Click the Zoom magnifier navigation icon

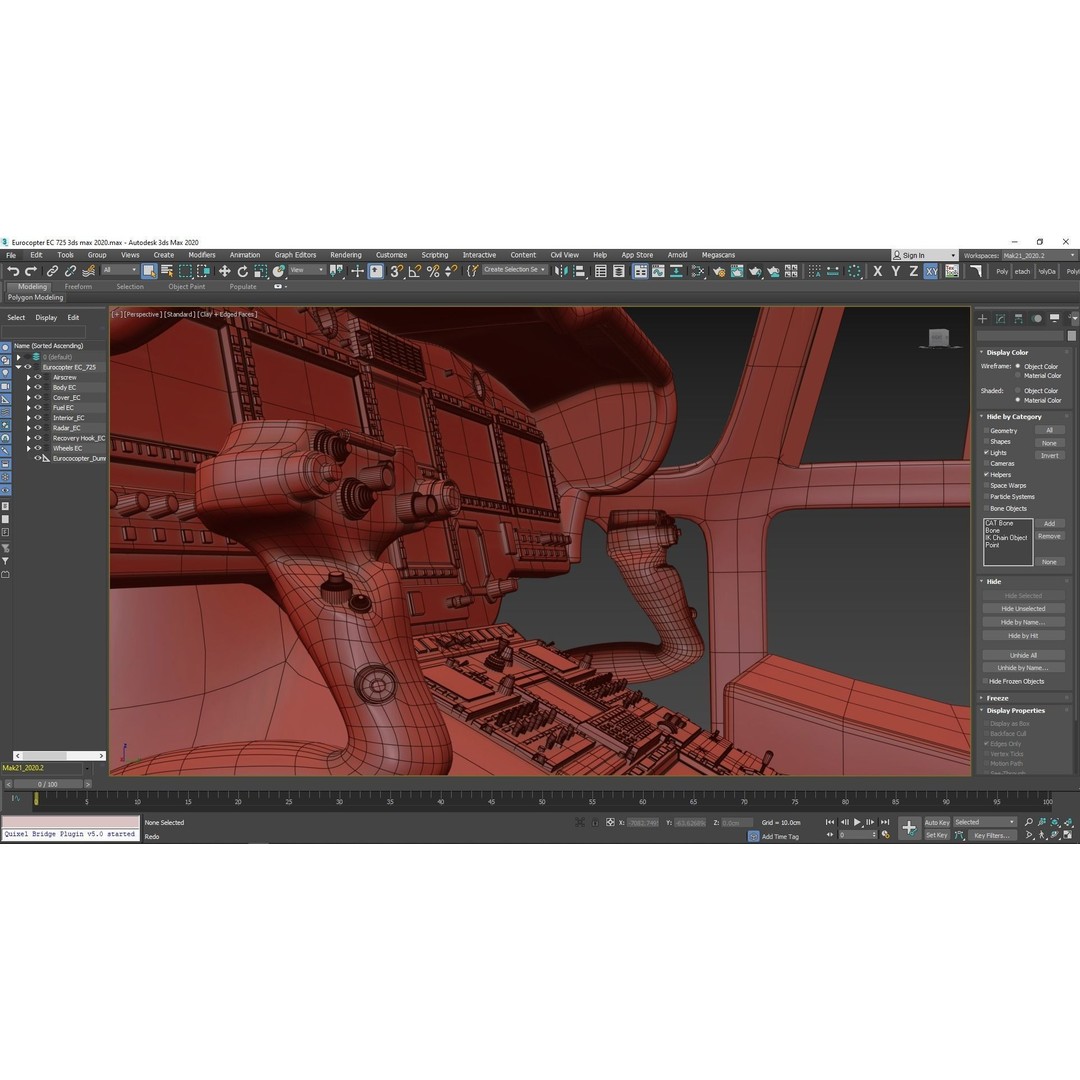[1028, 822]
